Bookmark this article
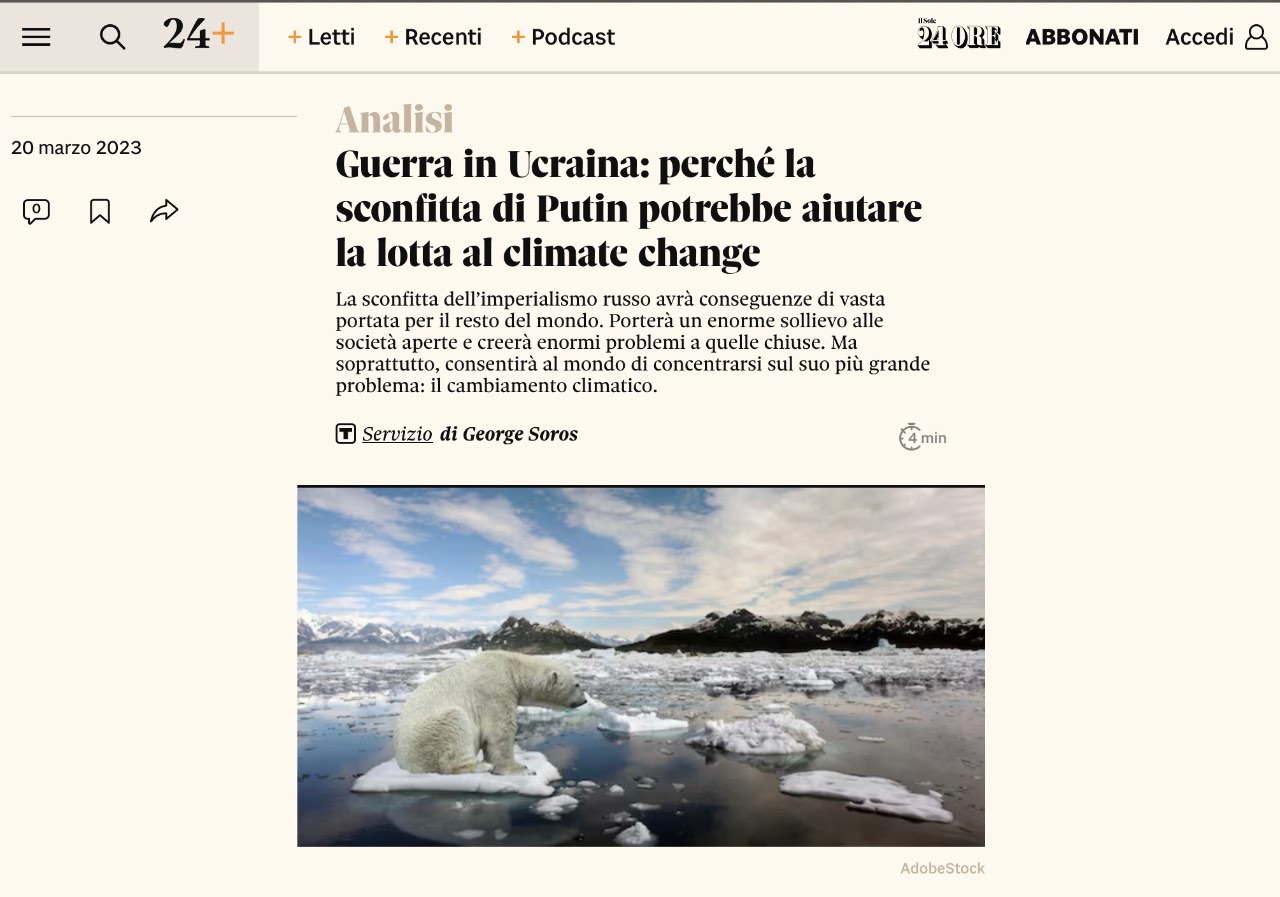1280x897 pixels. click(100, 211)
